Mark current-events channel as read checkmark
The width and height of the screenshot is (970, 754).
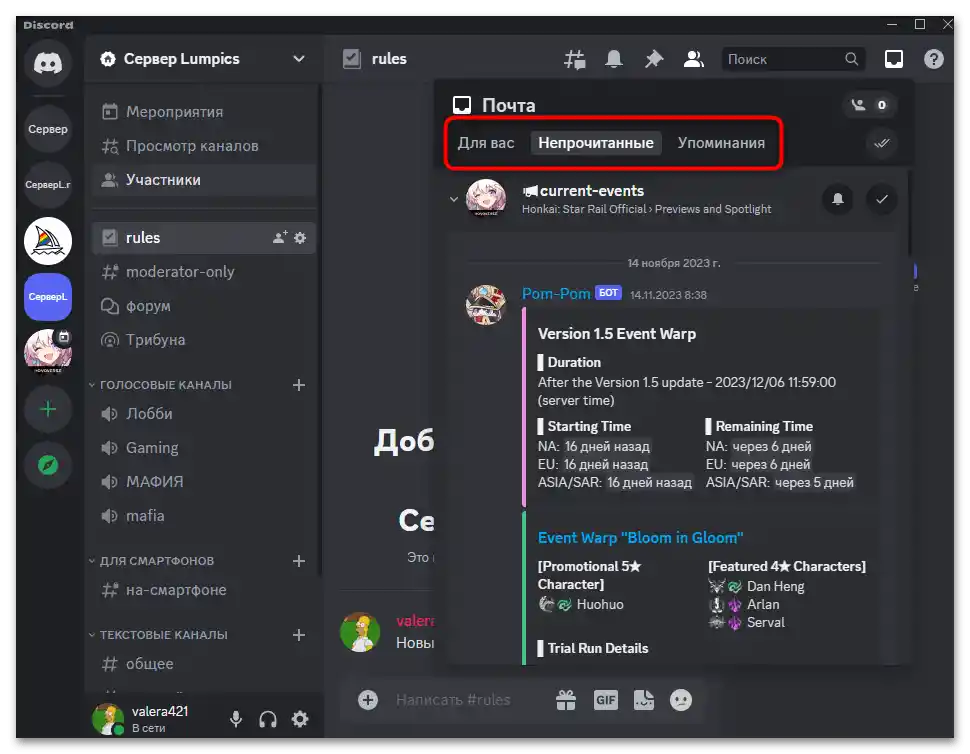pos(882,199)
